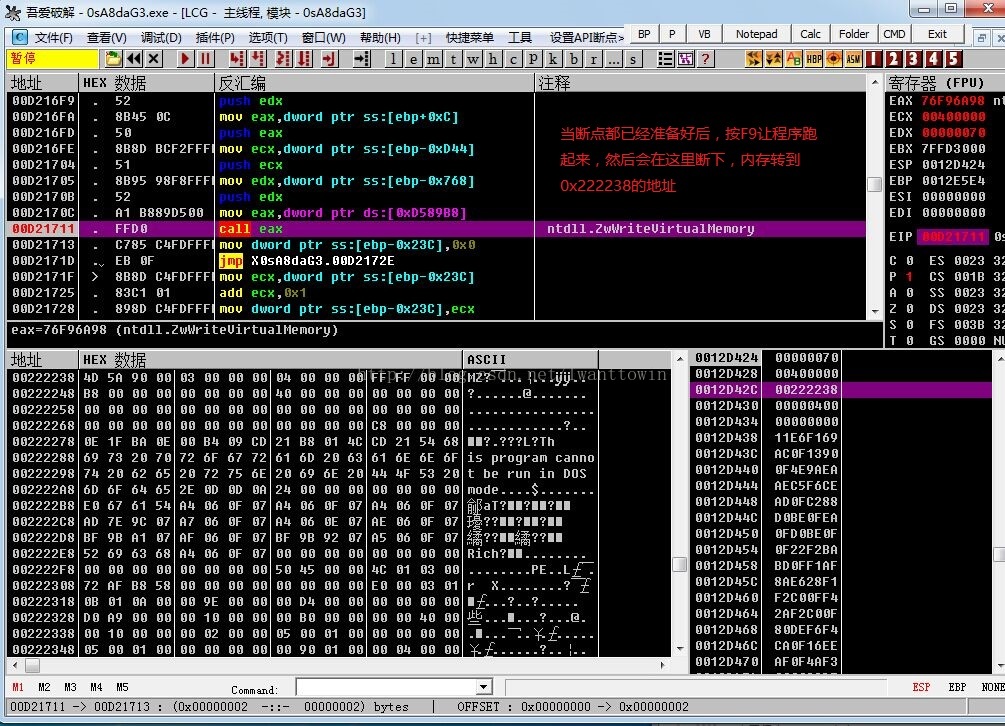The width and height of the screenshot is (1005, 726).
Task: Click the Go To Address arrow icon
Action: point(362,59)
